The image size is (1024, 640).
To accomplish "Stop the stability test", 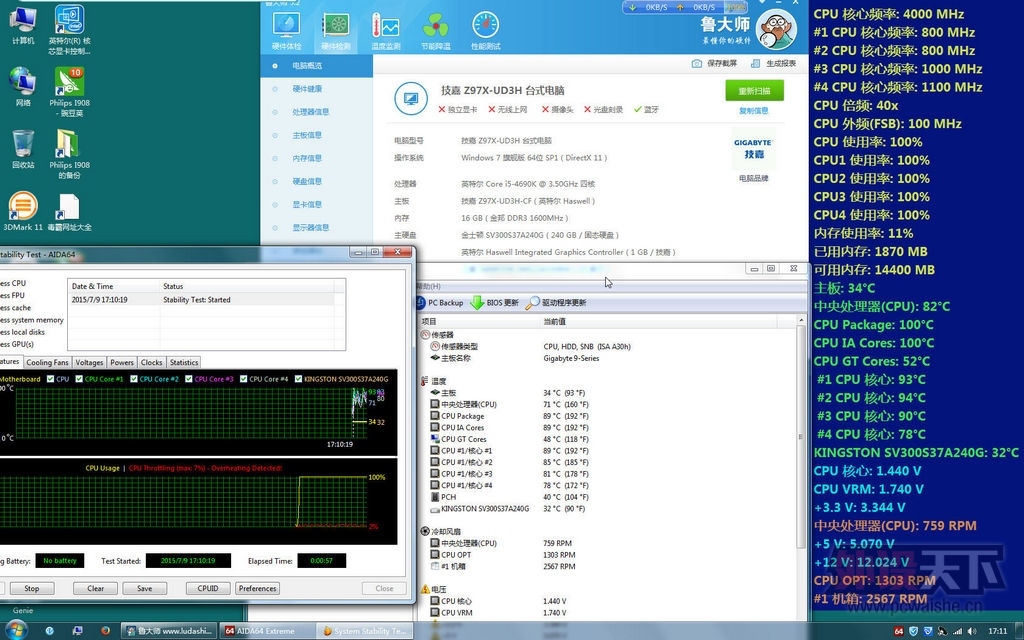I will [31, 588].
